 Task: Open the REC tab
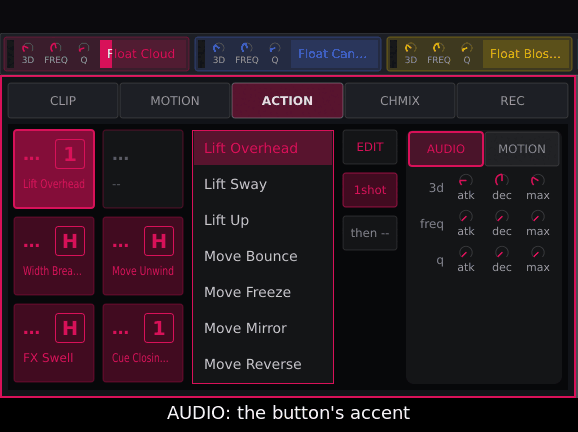point(512,101)
